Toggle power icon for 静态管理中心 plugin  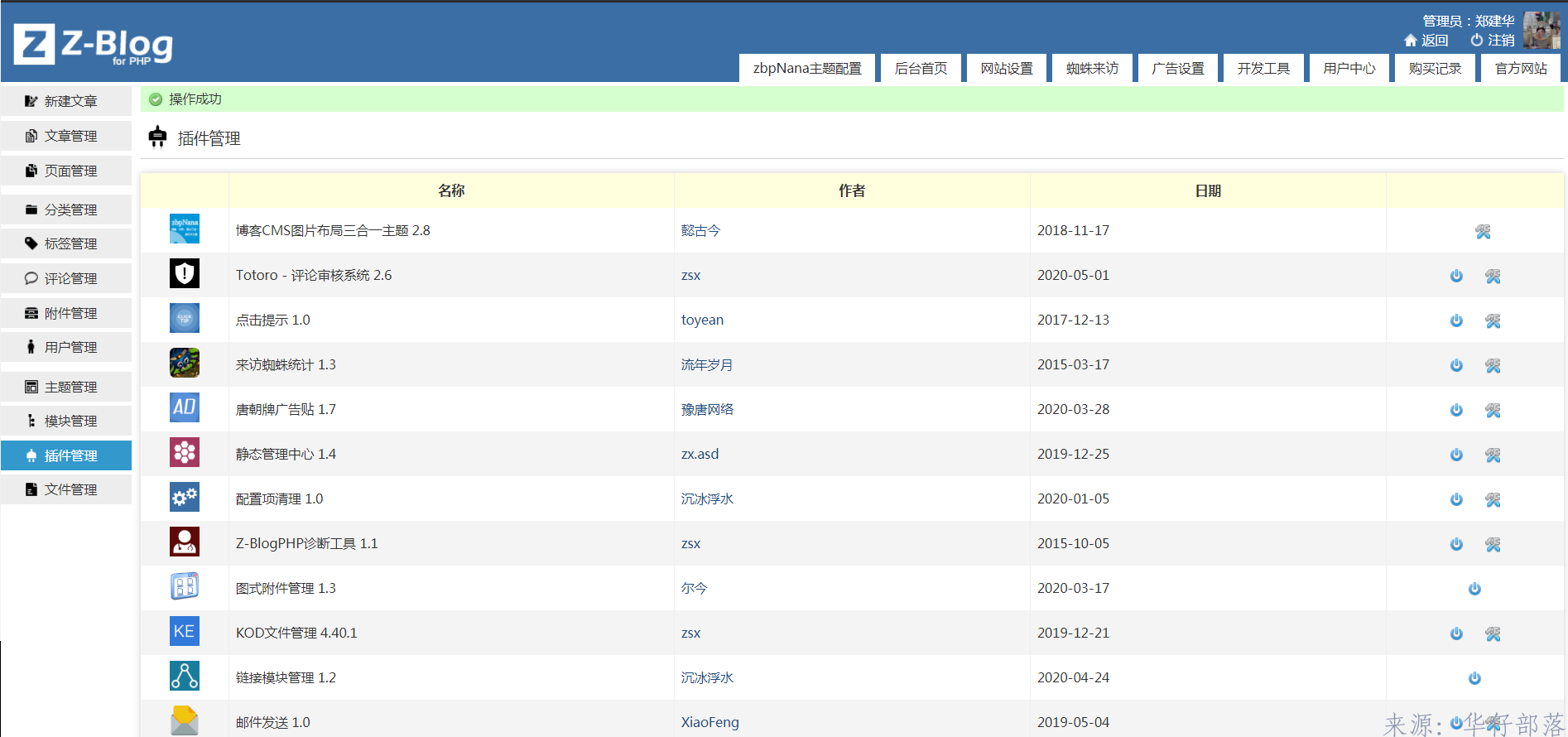coord(1456,455)
